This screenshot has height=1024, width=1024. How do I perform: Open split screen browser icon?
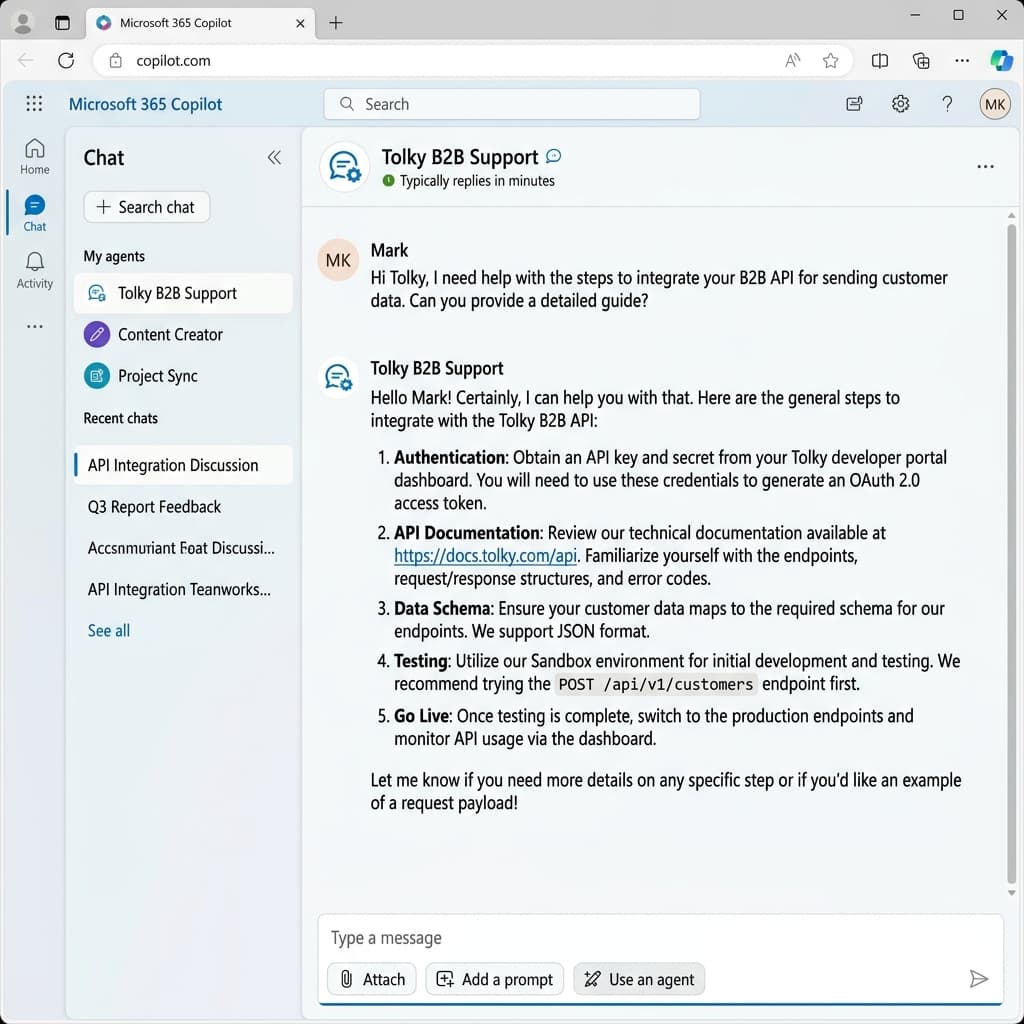pyautogui.click(x=880, y=61)
